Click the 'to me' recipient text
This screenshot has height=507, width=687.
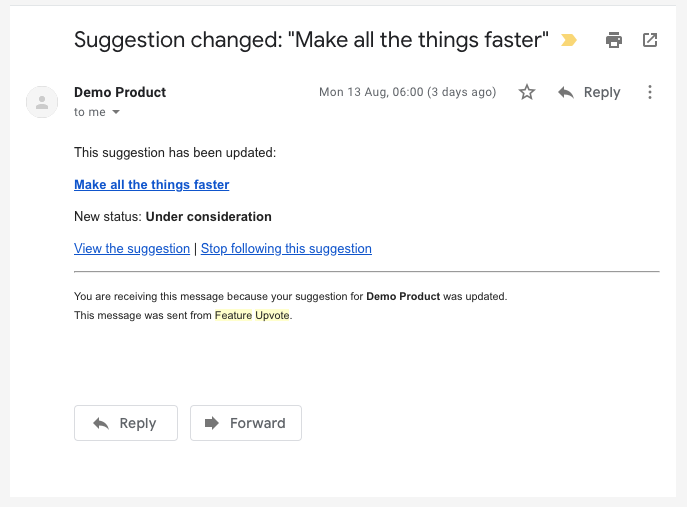(89, 113)
